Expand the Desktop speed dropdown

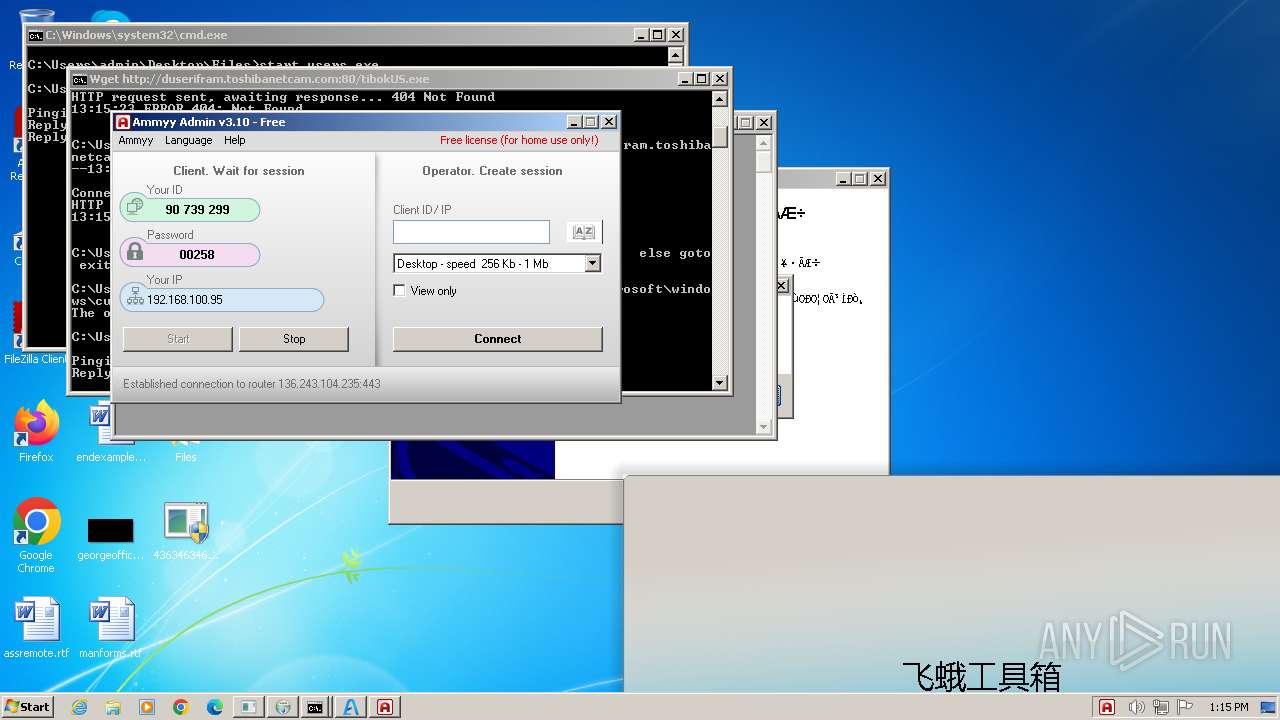(x=592, y=264)
